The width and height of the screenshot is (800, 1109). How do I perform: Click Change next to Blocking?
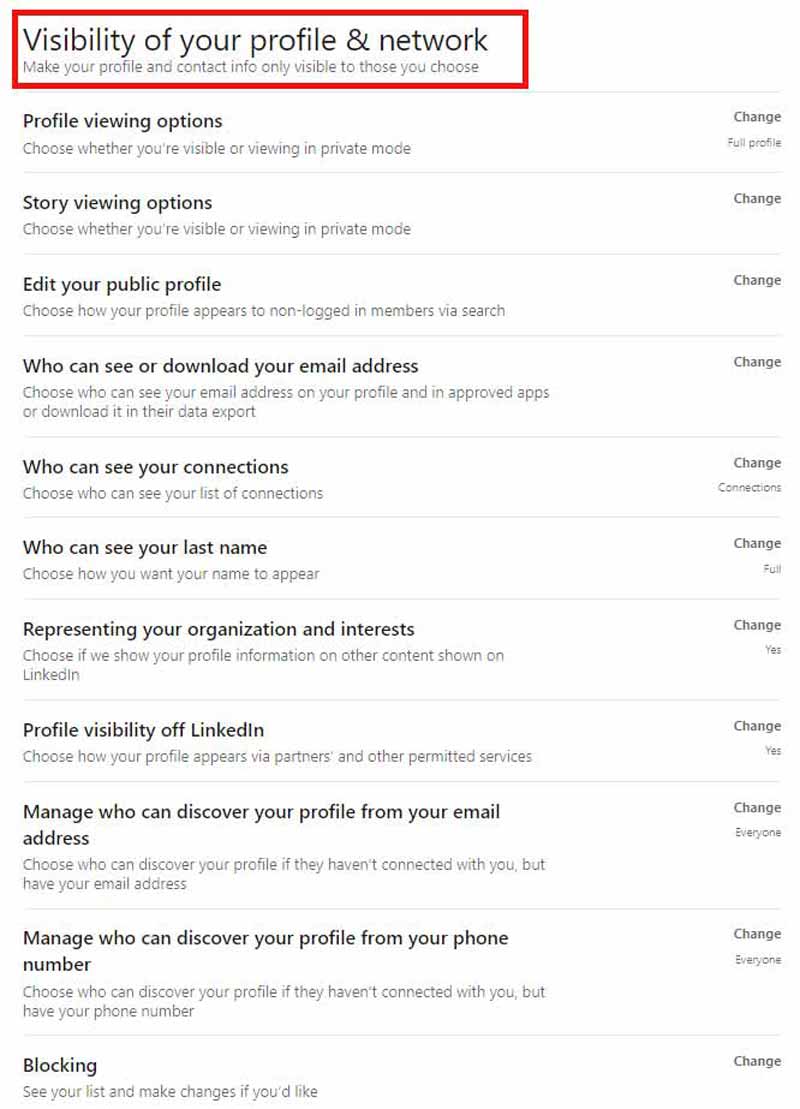tap(756, 1061)
